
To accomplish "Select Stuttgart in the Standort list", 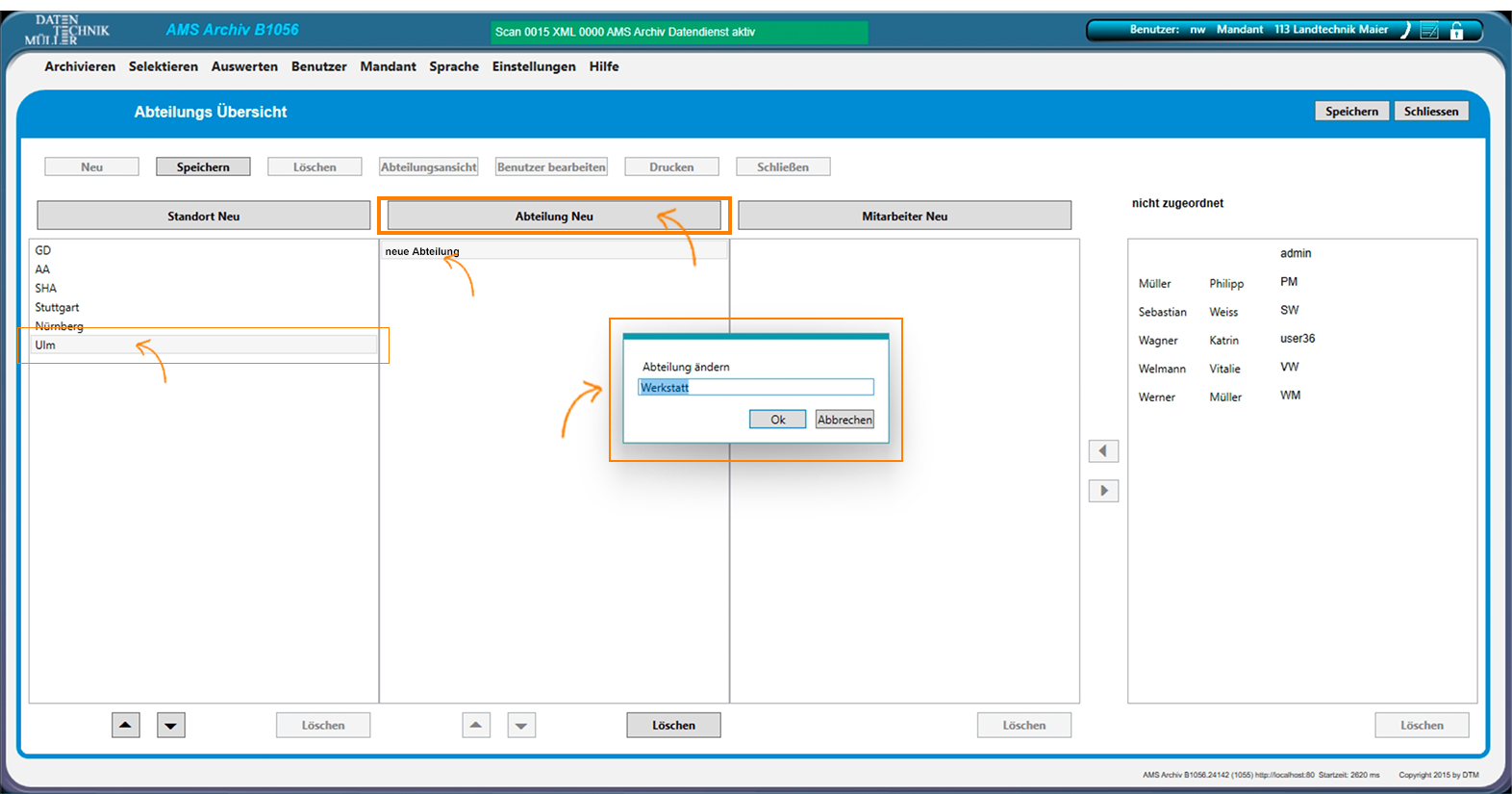I will [58, 307].
